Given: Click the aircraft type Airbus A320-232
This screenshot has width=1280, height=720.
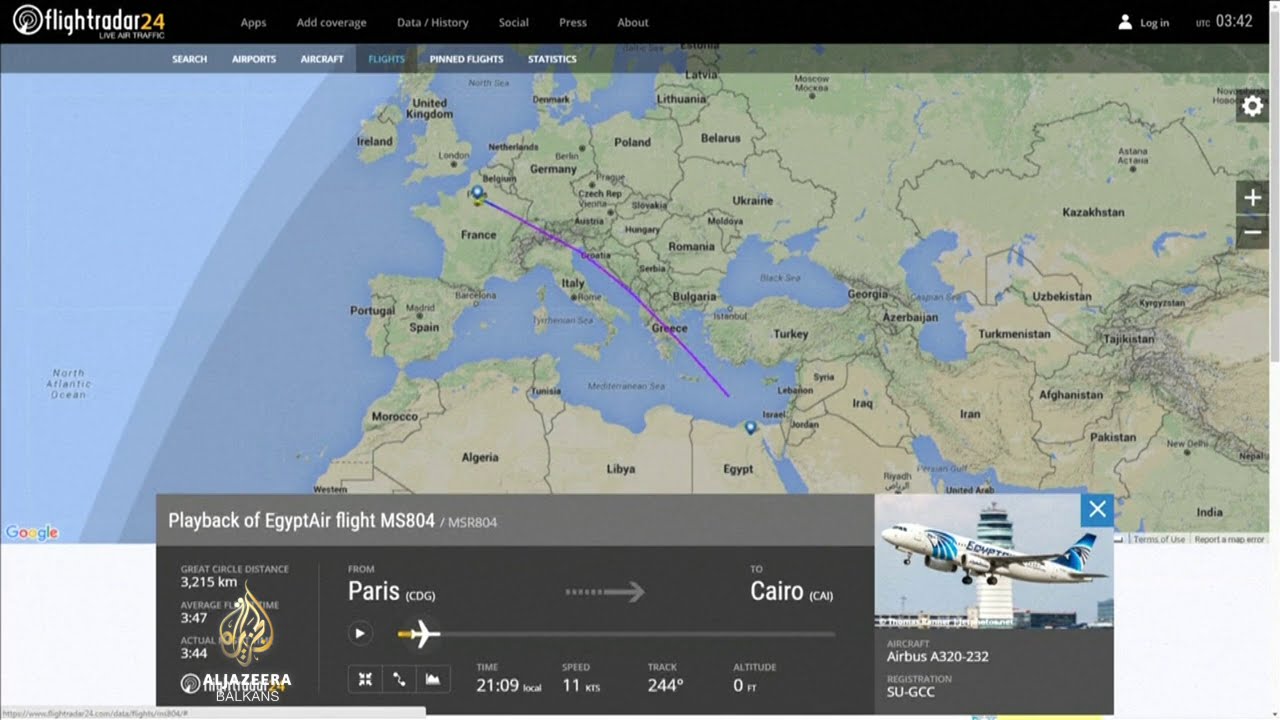Looking at the screenshot, I should click(x=938, y=657).
